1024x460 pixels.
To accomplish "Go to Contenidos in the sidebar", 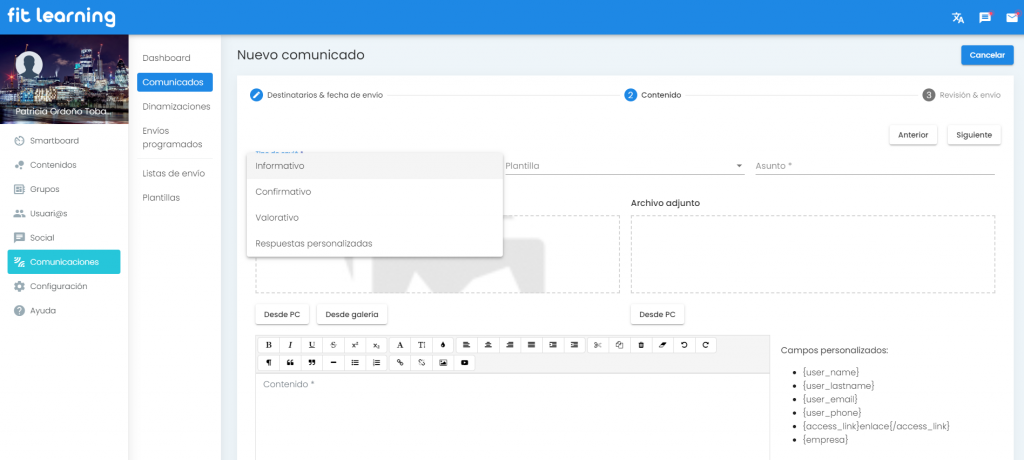I will pyautogui.click(x=53, y=165).
